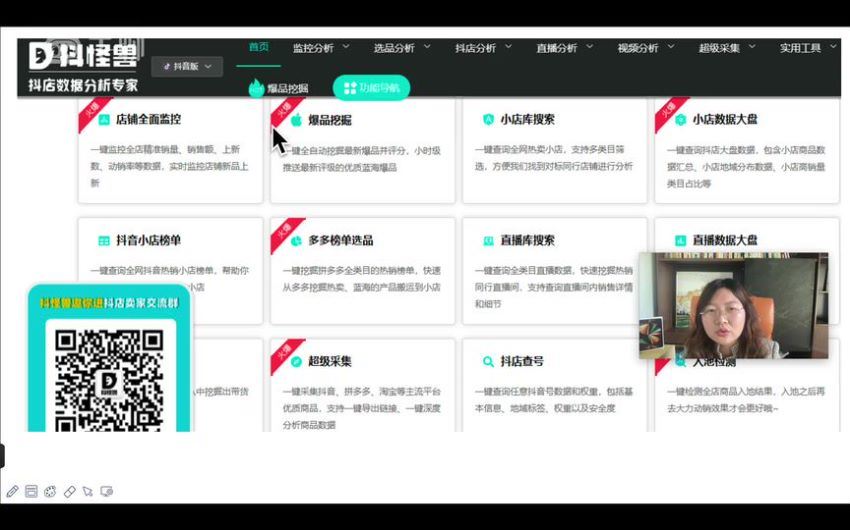The height and width of the screenshot is (530, 850).
Task: Open the 爆品挖掘 shortcut in the navbar
Action: [287, 88]
